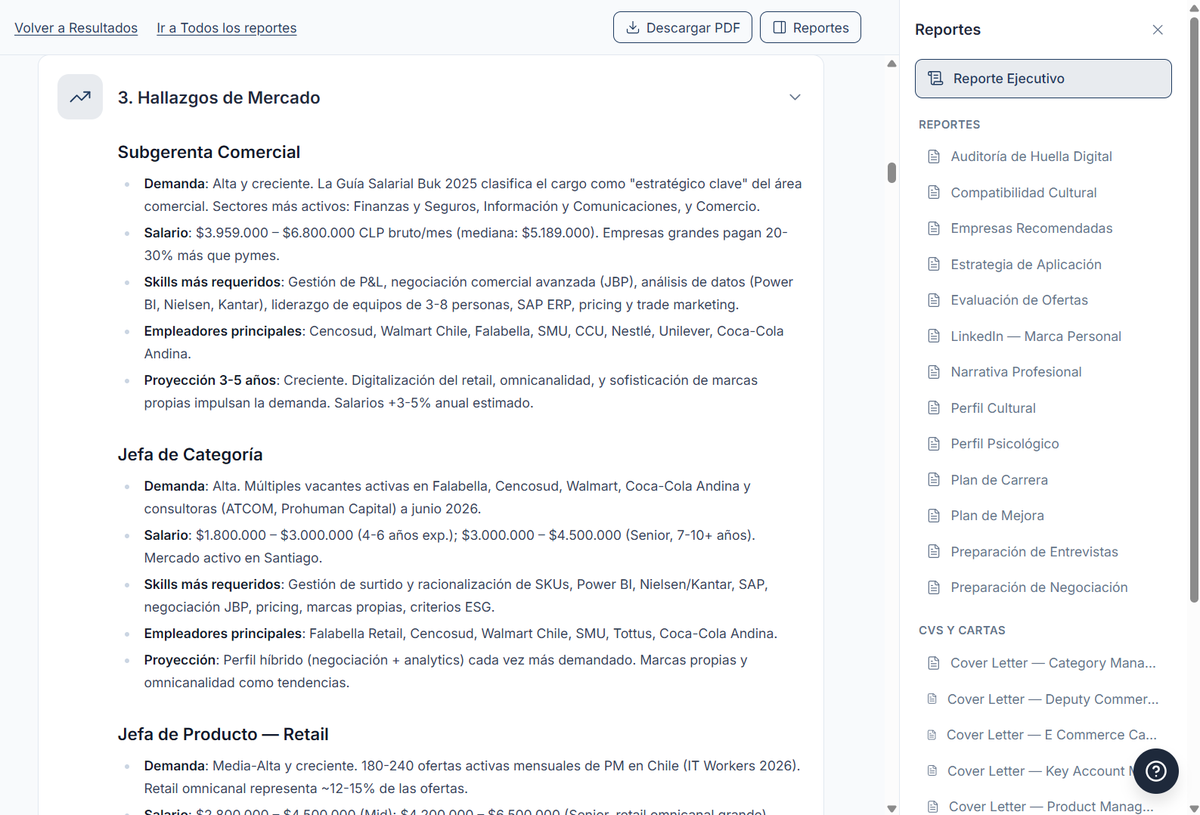
Task: Click the panel icon in Reportes button
Action: [780, 28]
